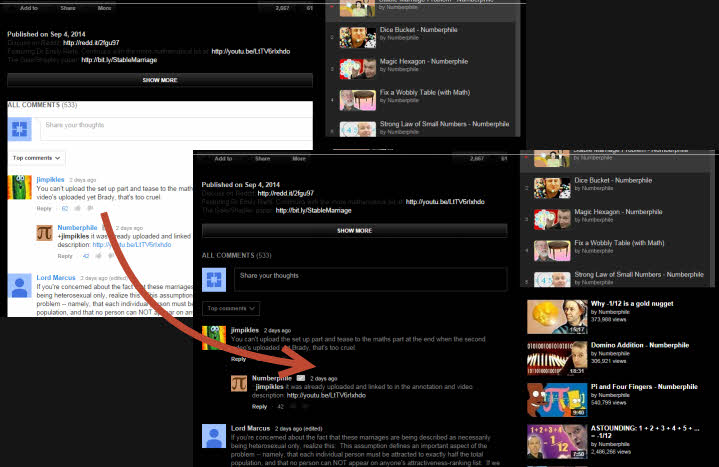Play Magic Hexagon thumbnail in back playlist
Image resolution: width=719 pixels, height=467 pixels.
358,69
